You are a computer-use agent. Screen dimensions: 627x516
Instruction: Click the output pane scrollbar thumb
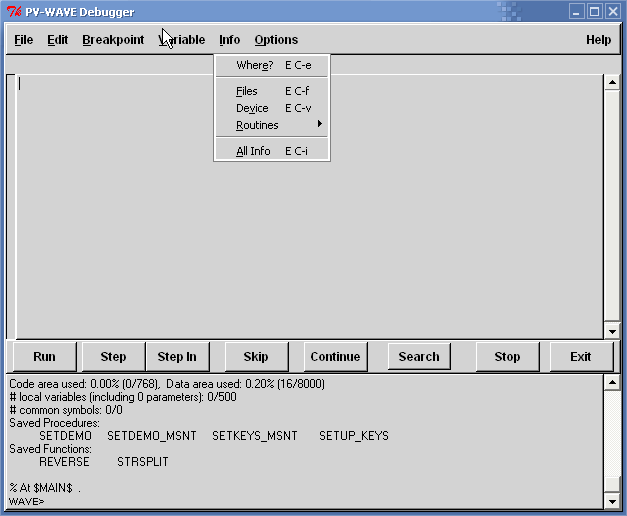[612, 484]
